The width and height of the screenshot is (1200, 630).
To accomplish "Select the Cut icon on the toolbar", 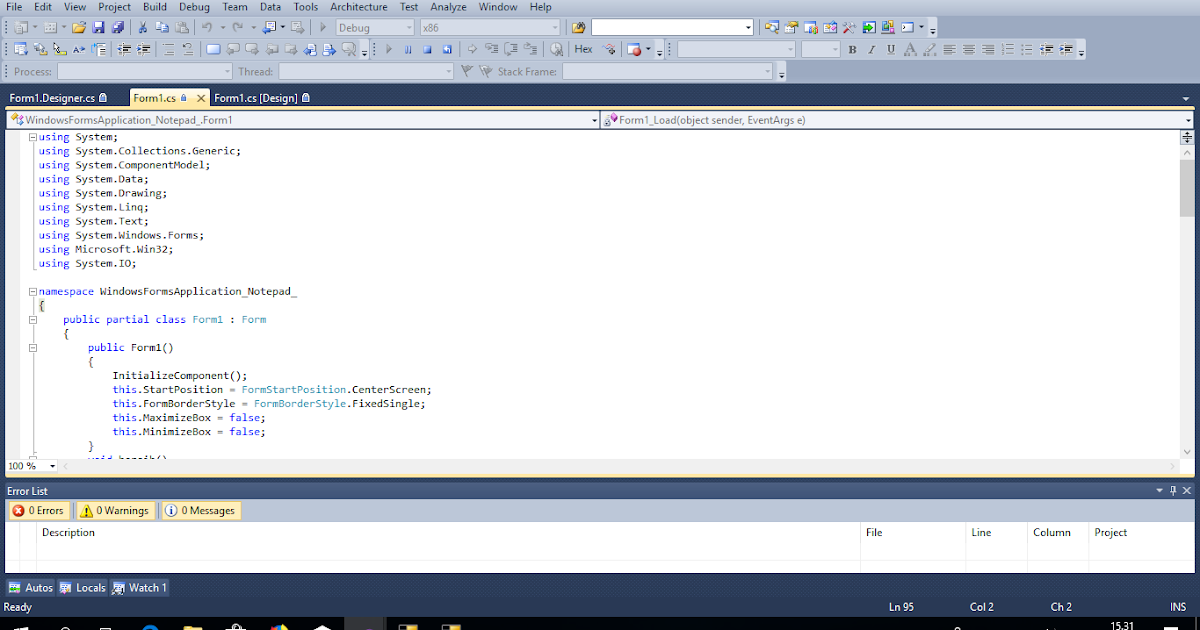I will click(x=142, y=28).
